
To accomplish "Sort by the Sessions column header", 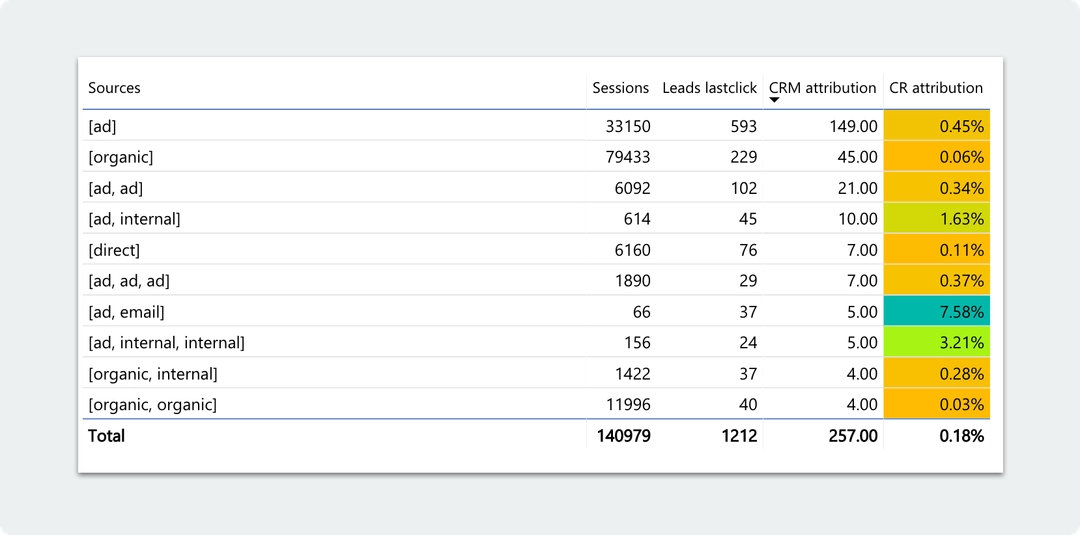I will click(x=621, y=87).
